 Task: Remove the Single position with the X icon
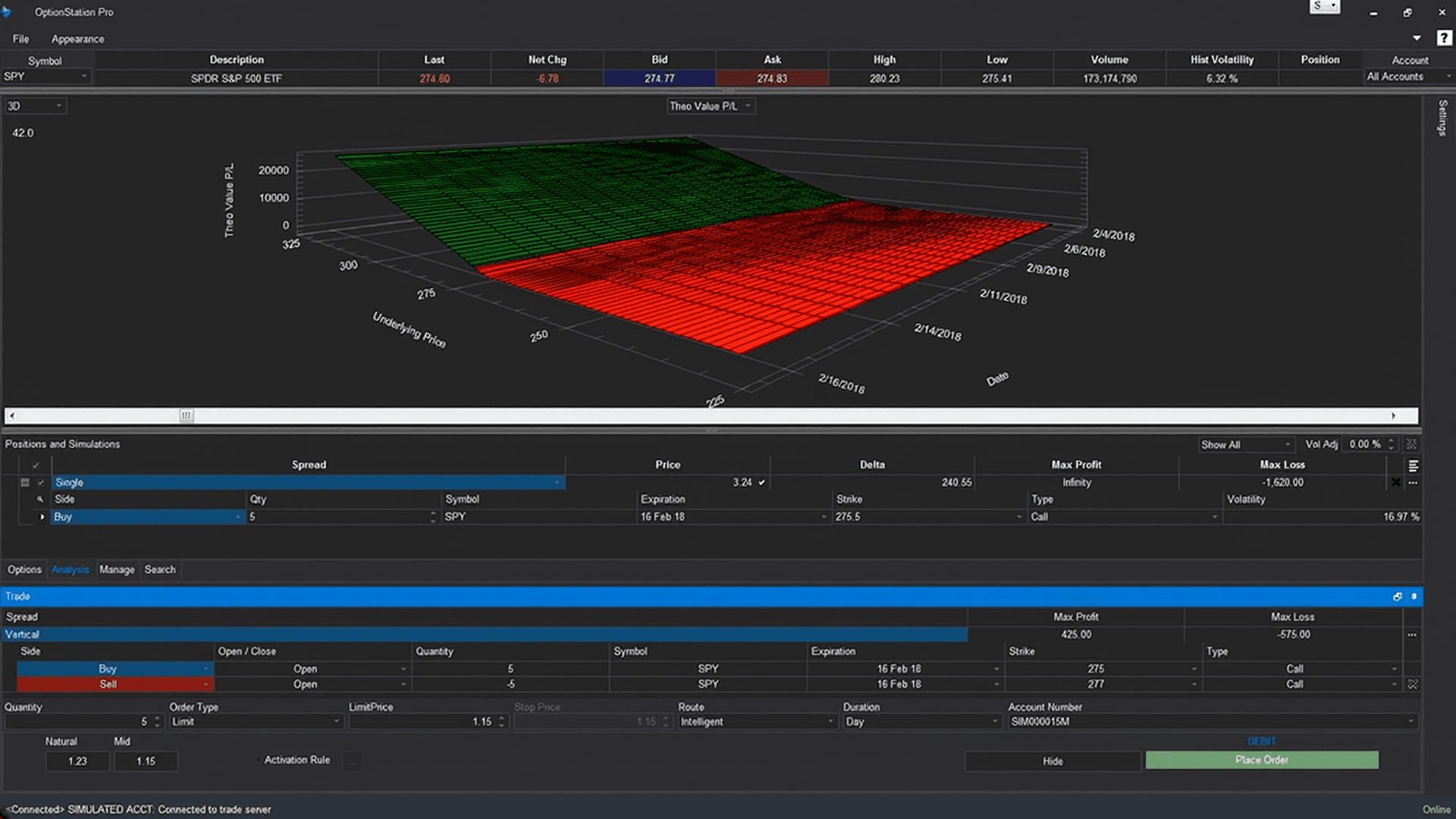coord(1395,482)
